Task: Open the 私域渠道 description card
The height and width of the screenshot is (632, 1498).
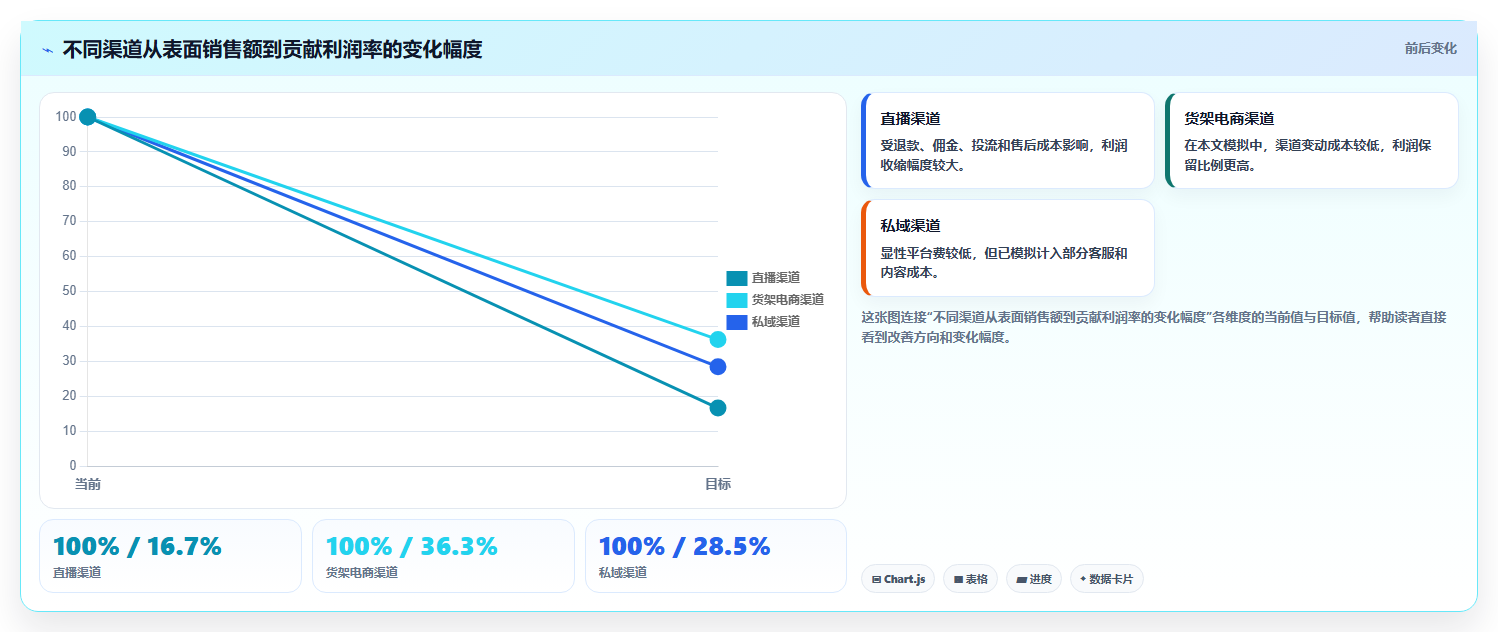Action: (1008, 248)
